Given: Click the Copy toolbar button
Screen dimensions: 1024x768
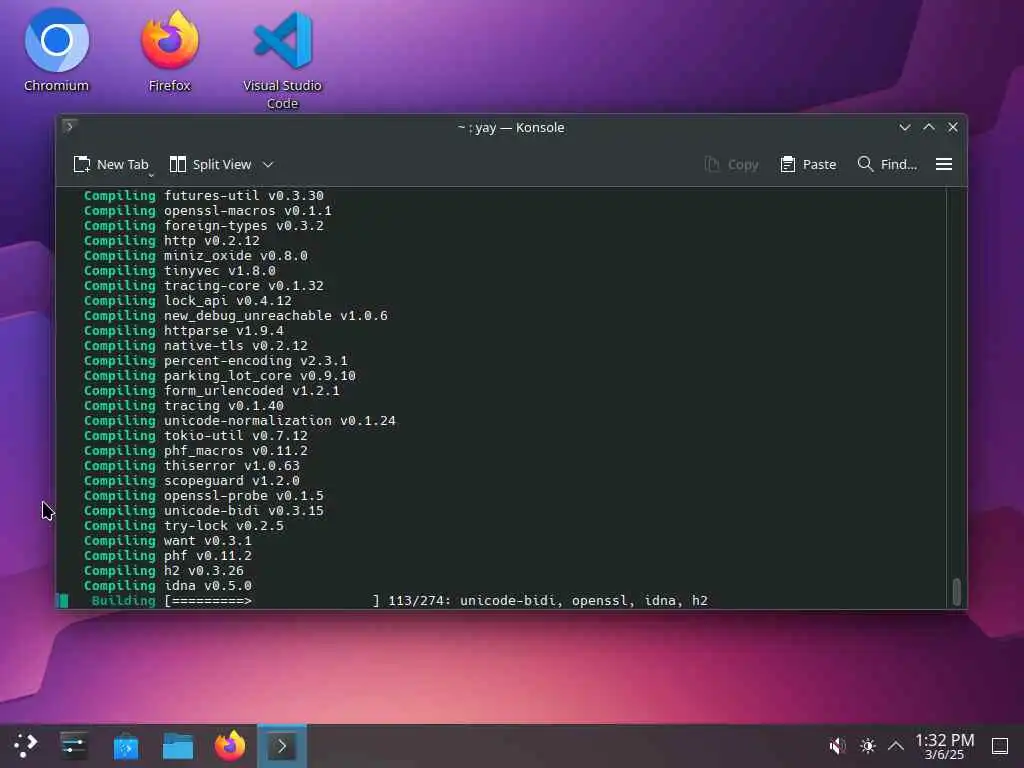Looking at the screenshot, I should (731, 165).
